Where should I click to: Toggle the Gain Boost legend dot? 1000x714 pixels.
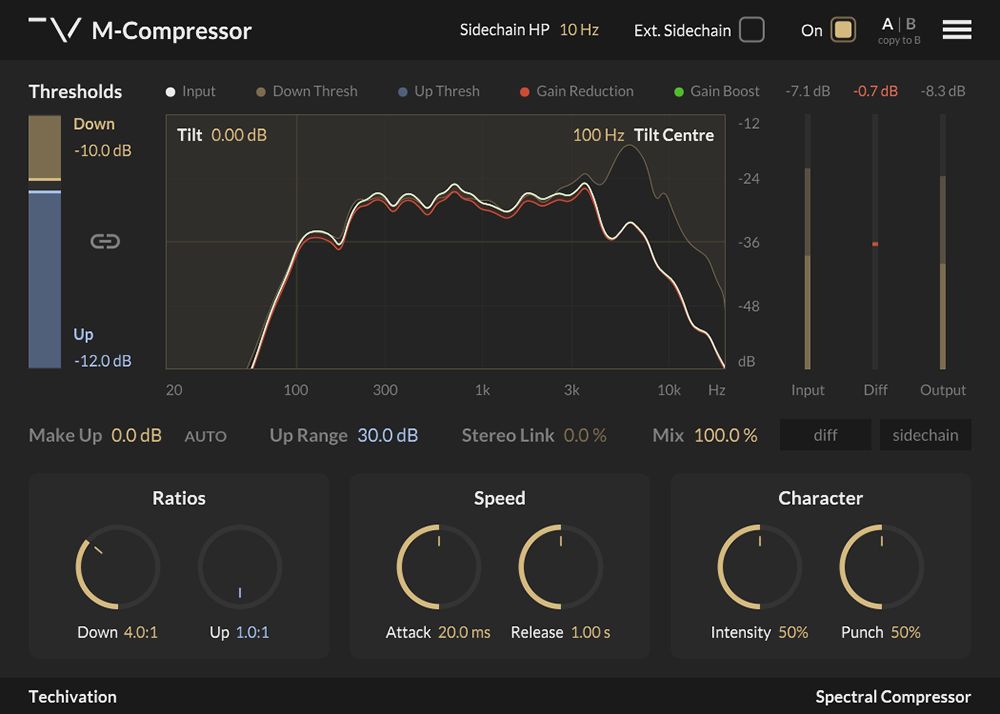click(679, 92)
